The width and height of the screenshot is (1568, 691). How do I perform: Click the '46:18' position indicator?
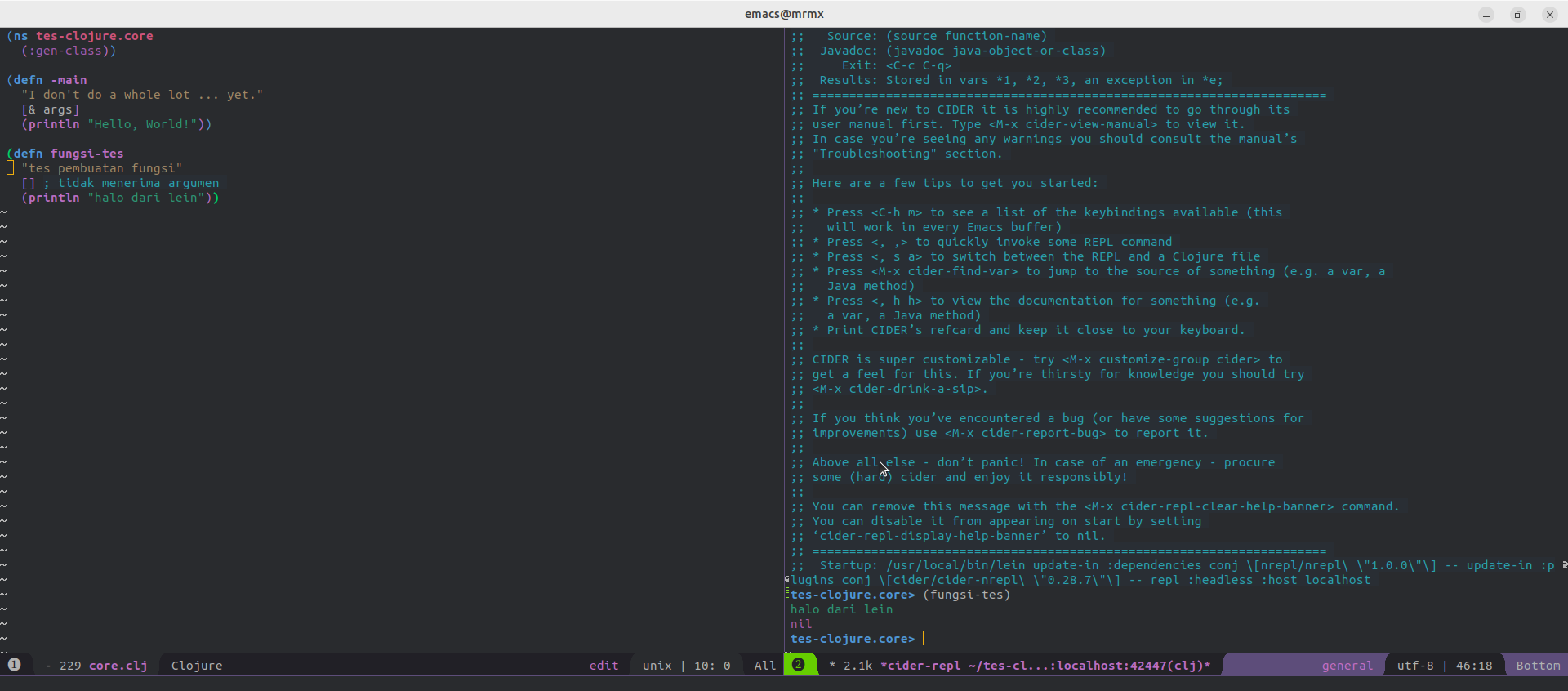pos(1474,666)
